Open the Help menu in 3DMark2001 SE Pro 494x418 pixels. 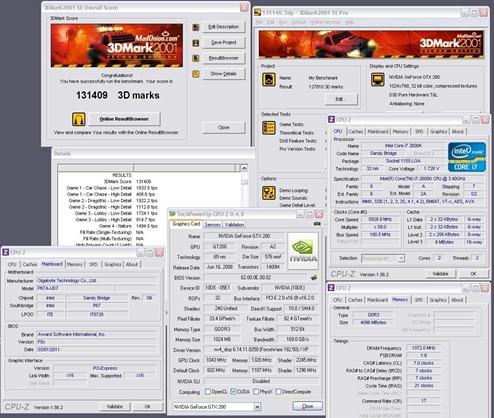(x=349, y=22)
